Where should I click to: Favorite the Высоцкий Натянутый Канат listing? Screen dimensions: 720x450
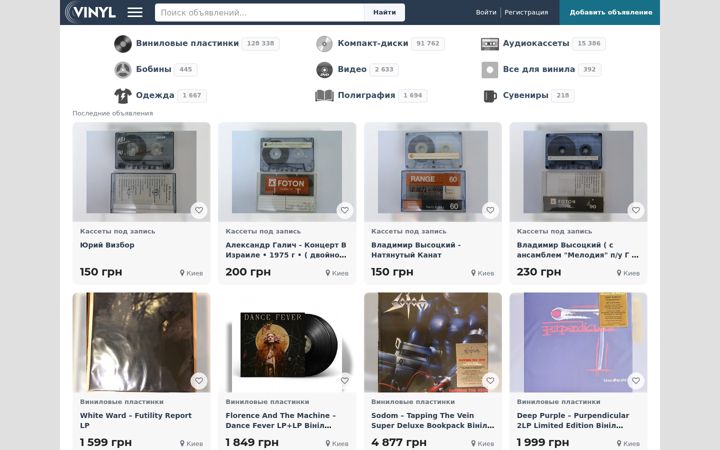(490, 210)
